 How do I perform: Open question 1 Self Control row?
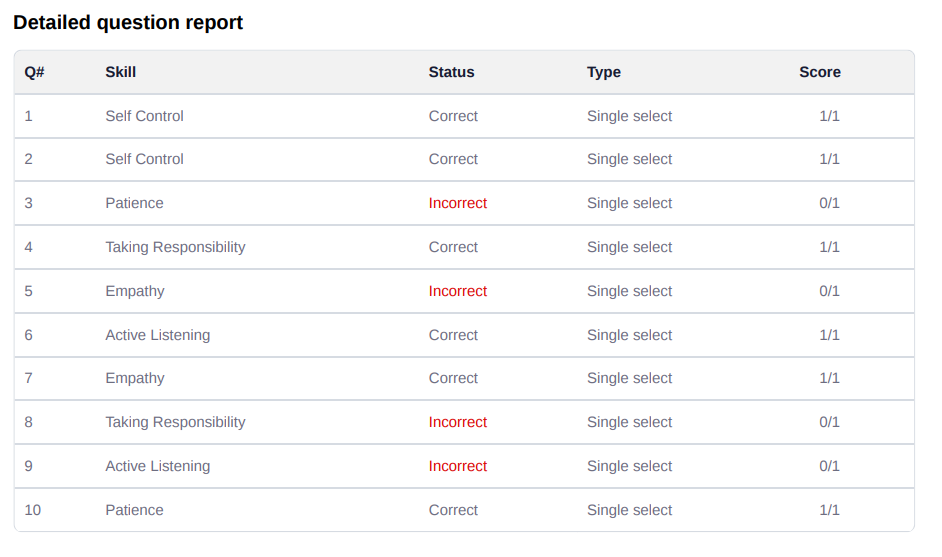(464, 116)
